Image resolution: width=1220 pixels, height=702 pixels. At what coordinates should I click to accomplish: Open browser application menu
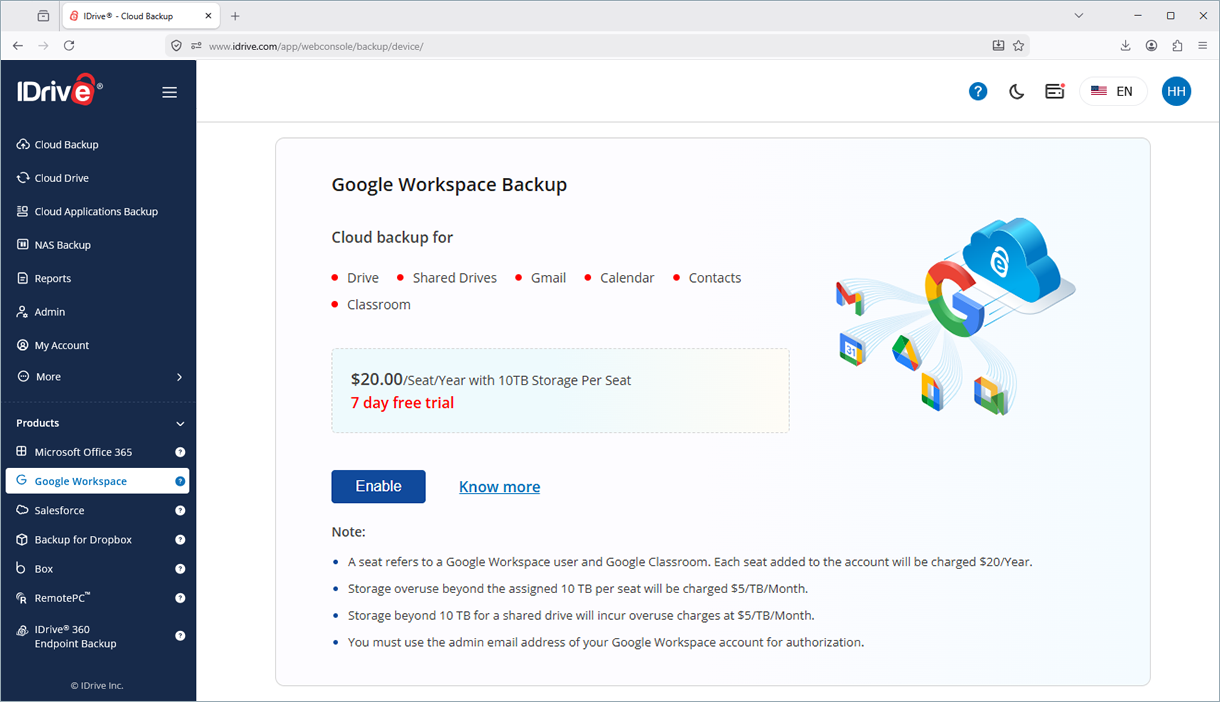(x=1203, y=46)
